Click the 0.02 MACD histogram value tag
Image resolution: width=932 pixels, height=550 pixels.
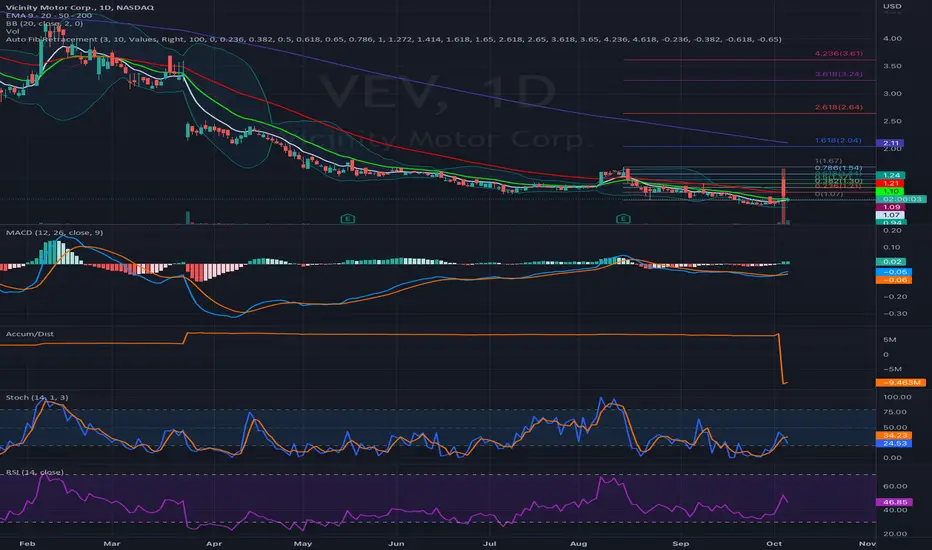pos(891,262)
